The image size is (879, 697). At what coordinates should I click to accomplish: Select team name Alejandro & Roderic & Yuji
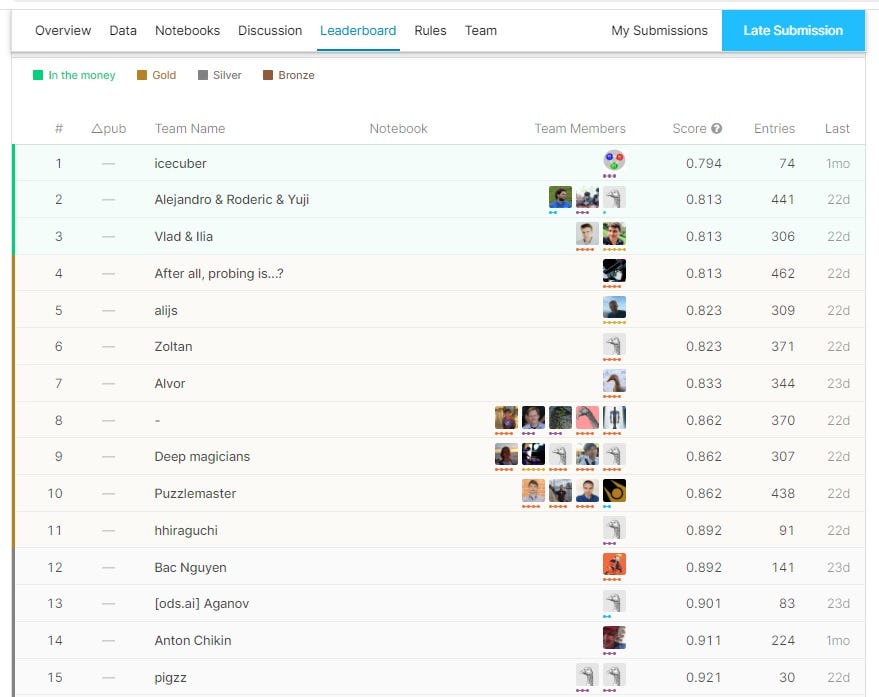tap(232, 200)
